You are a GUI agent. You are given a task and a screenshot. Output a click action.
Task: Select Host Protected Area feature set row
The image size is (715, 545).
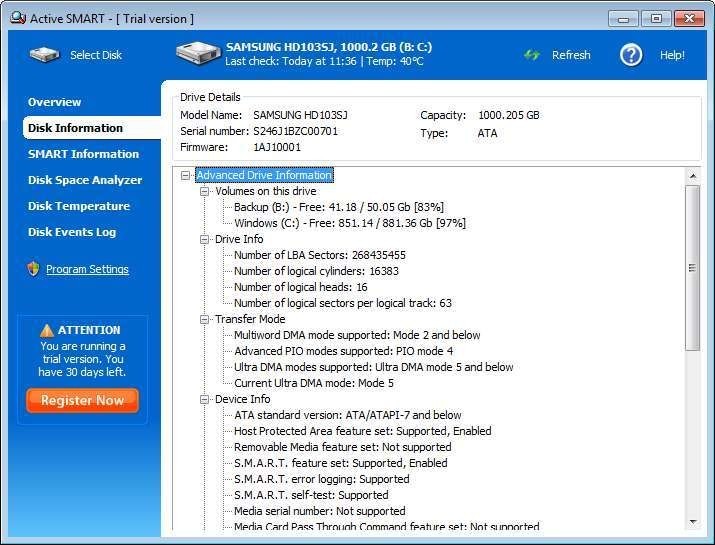[x=363, y=431]
